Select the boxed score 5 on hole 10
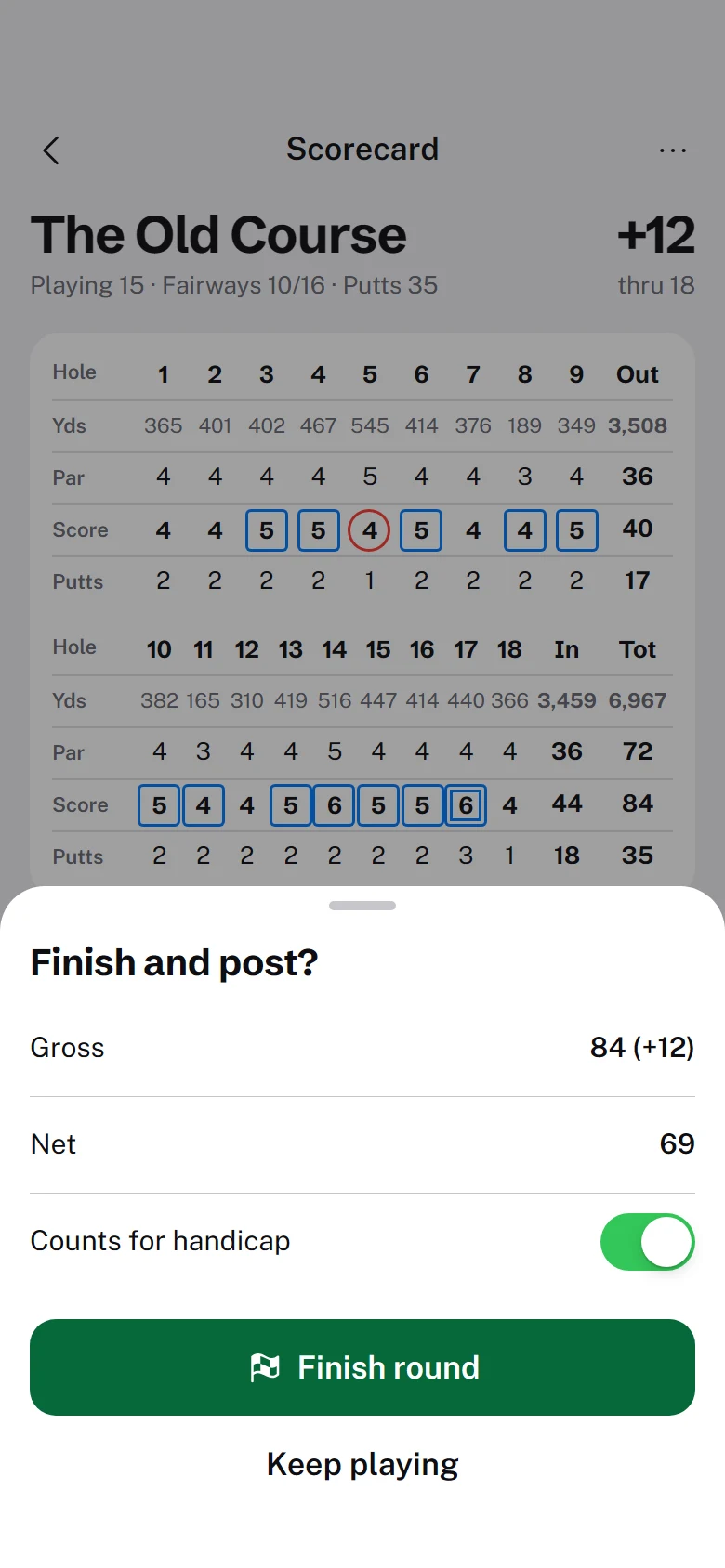Viewport: 725px width, 1568px height. tap(159, 805)
